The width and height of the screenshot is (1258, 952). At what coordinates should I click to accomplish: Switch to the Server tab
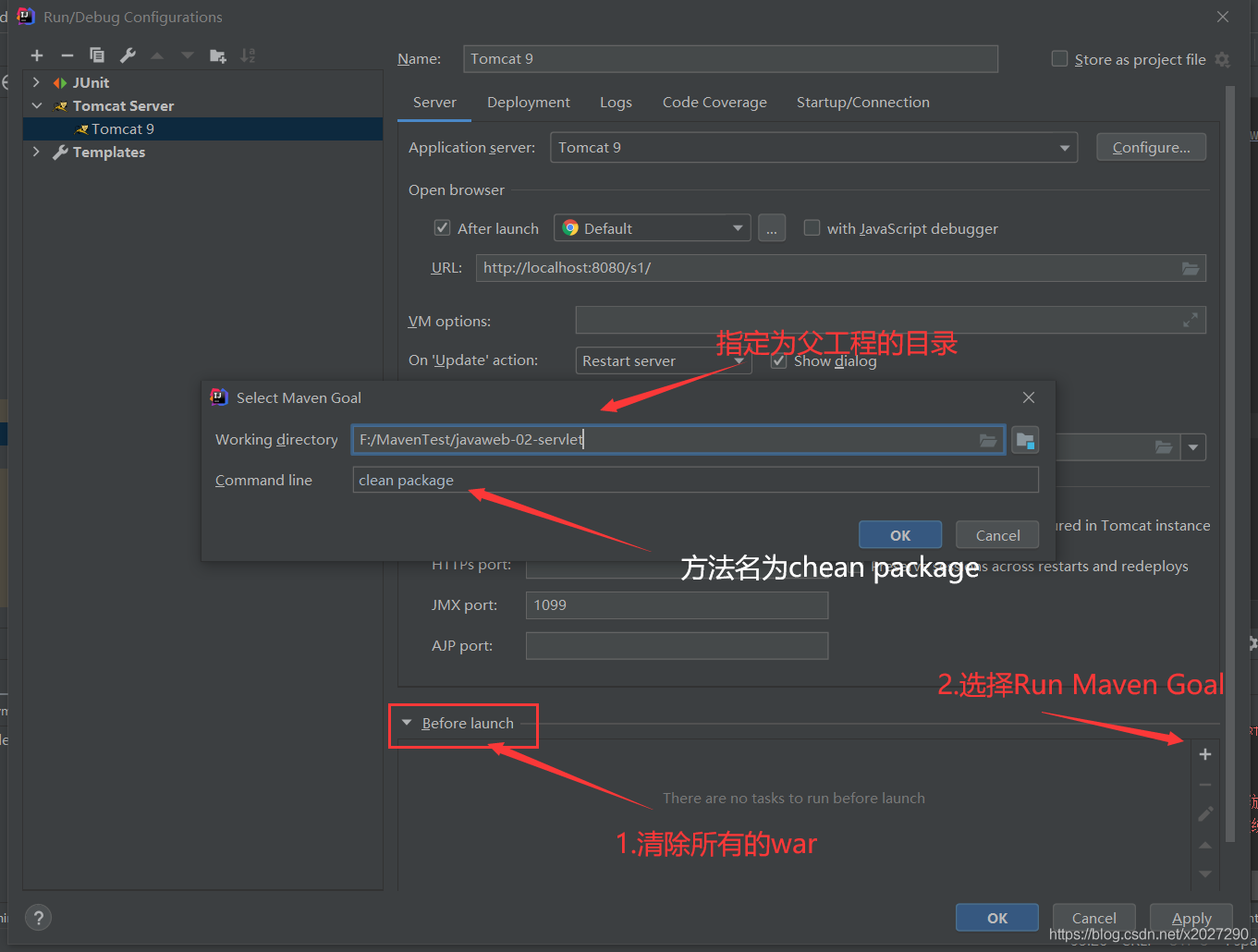[434, 103]
